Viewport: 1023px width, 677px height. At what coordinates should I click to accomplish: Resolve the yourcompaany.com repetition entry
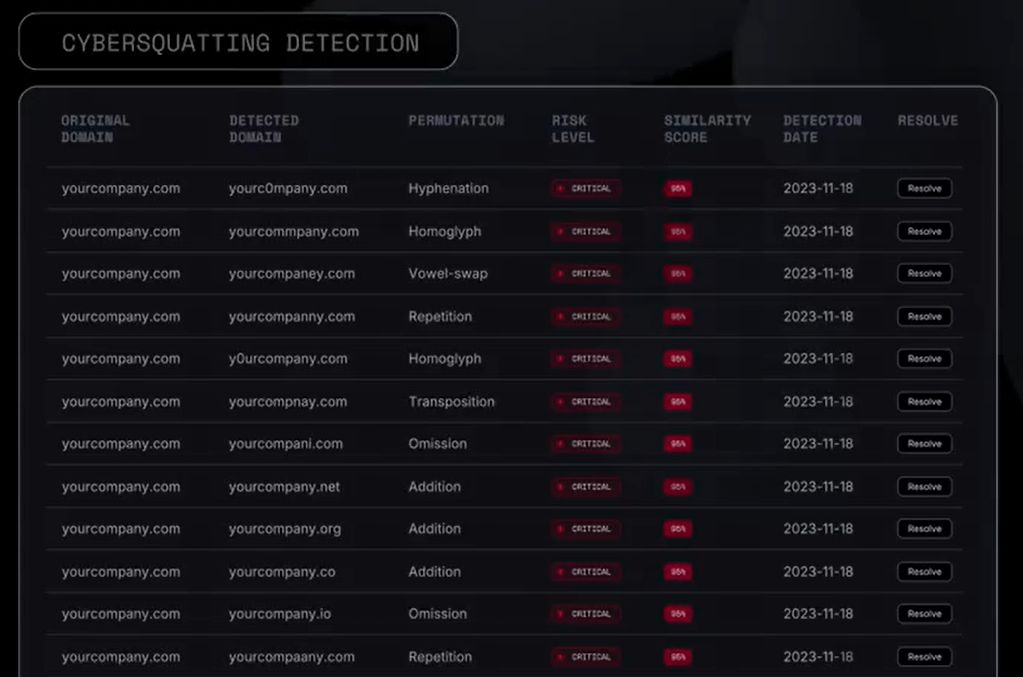click(x=924, y=657)
